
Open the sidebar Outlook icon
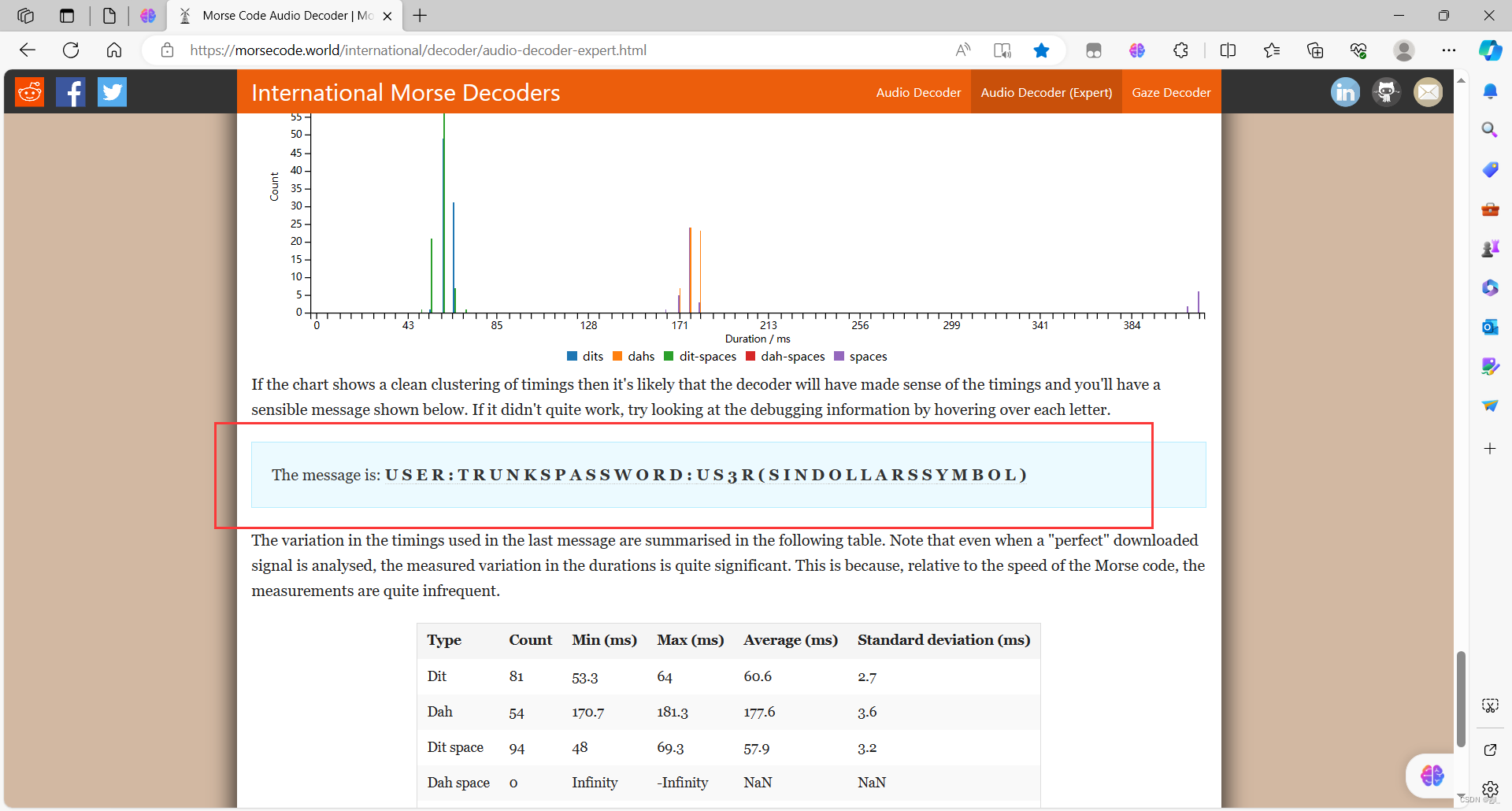tap(1490, 327)
